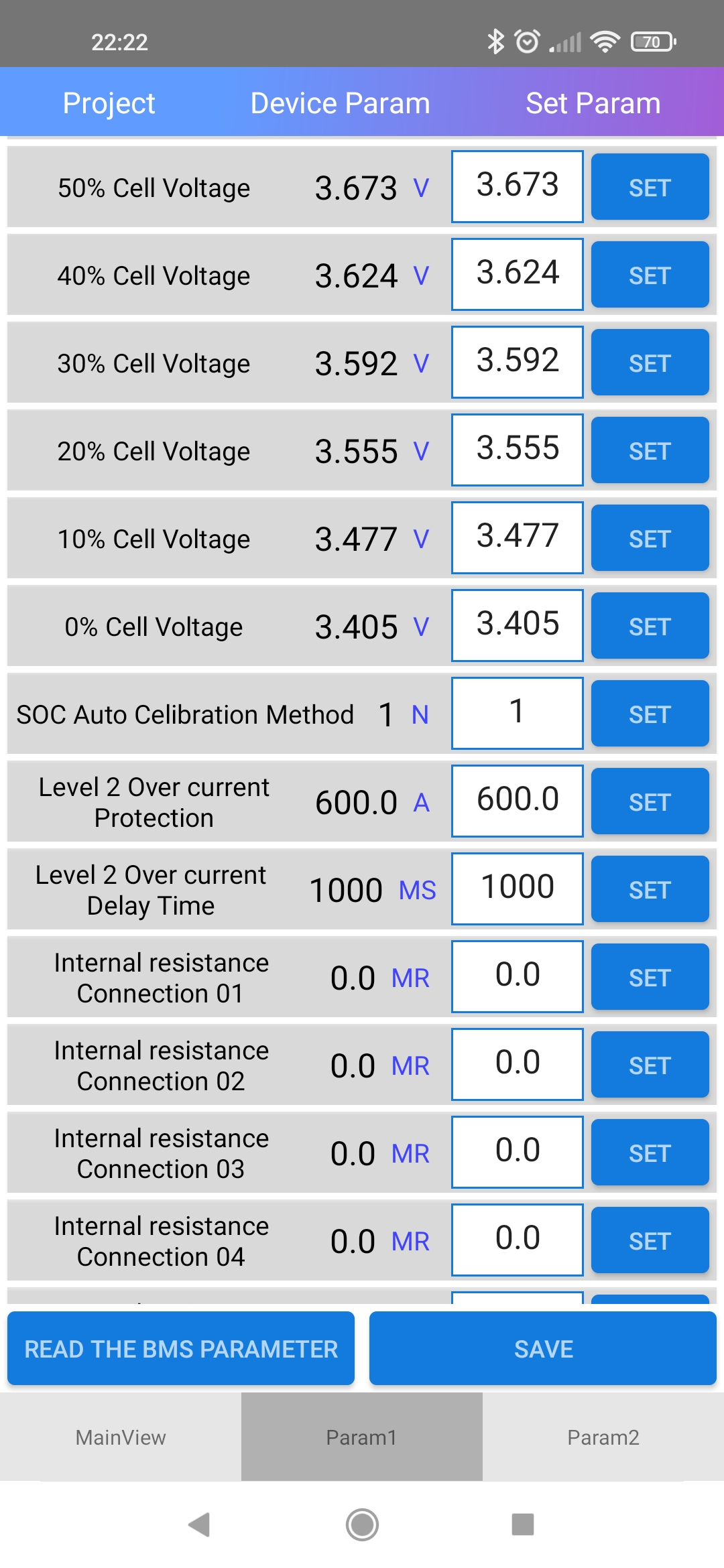
Task: Edit Level 2 Over current Delay Time field
Action: (518, 888)
